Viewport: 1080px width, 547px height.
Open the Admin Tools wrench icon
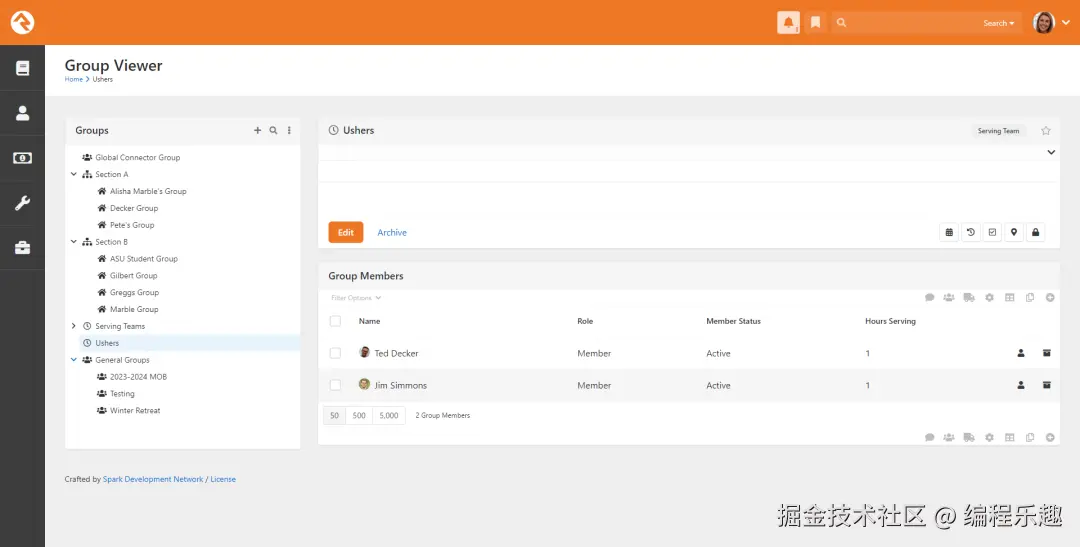click(22, 203)
